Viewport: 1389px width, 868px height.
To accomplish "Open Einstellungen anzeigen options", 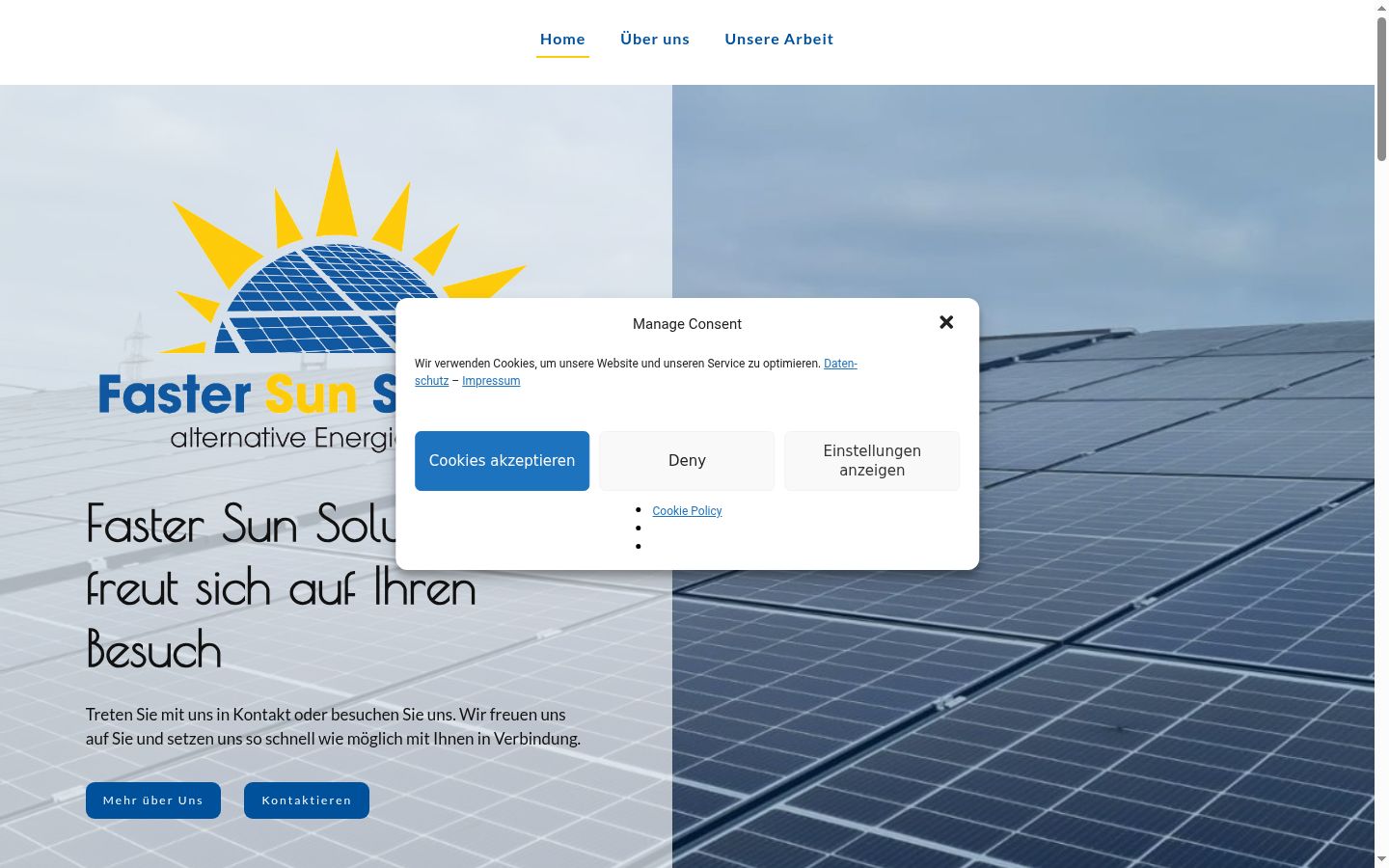I will 872,461.
